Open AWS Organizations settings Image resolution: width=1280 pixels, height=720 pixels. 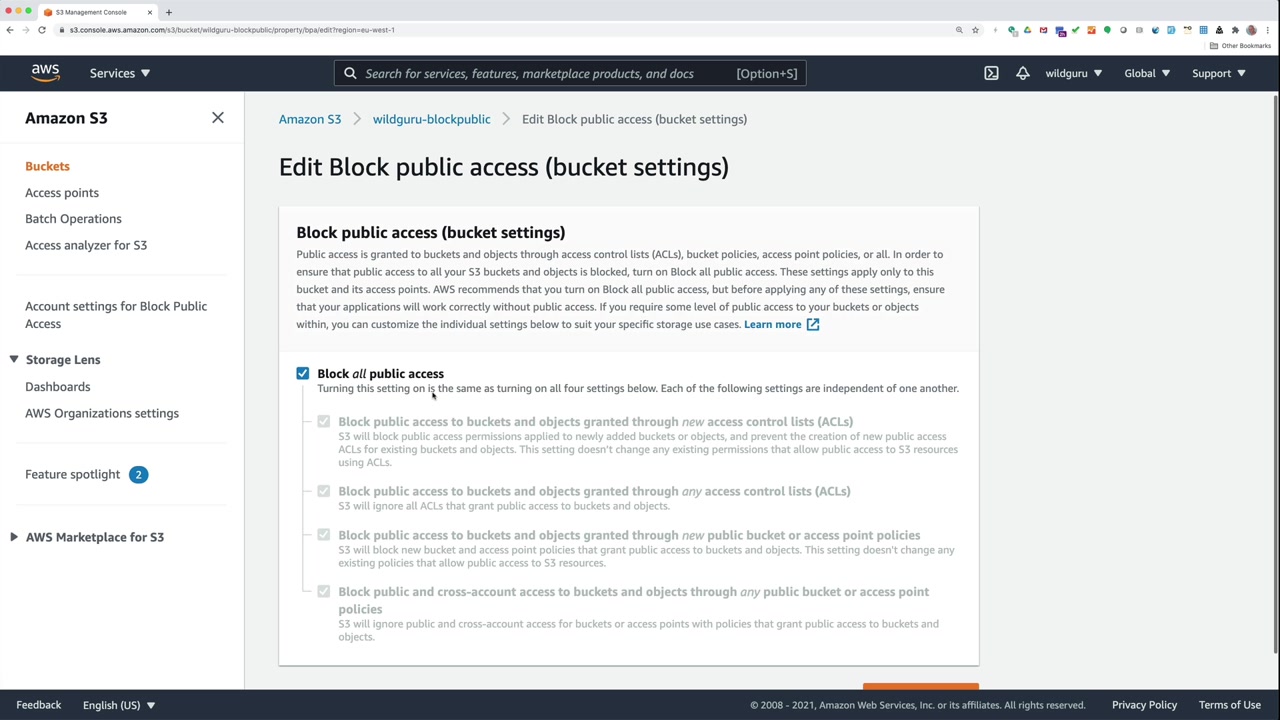[102, 413]
